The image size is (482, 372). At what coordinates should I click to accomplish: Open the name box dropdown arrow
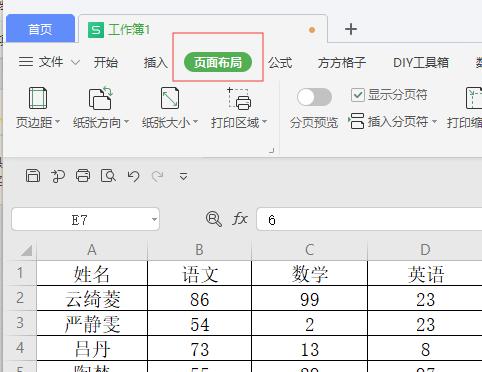(x=154, y=219)
